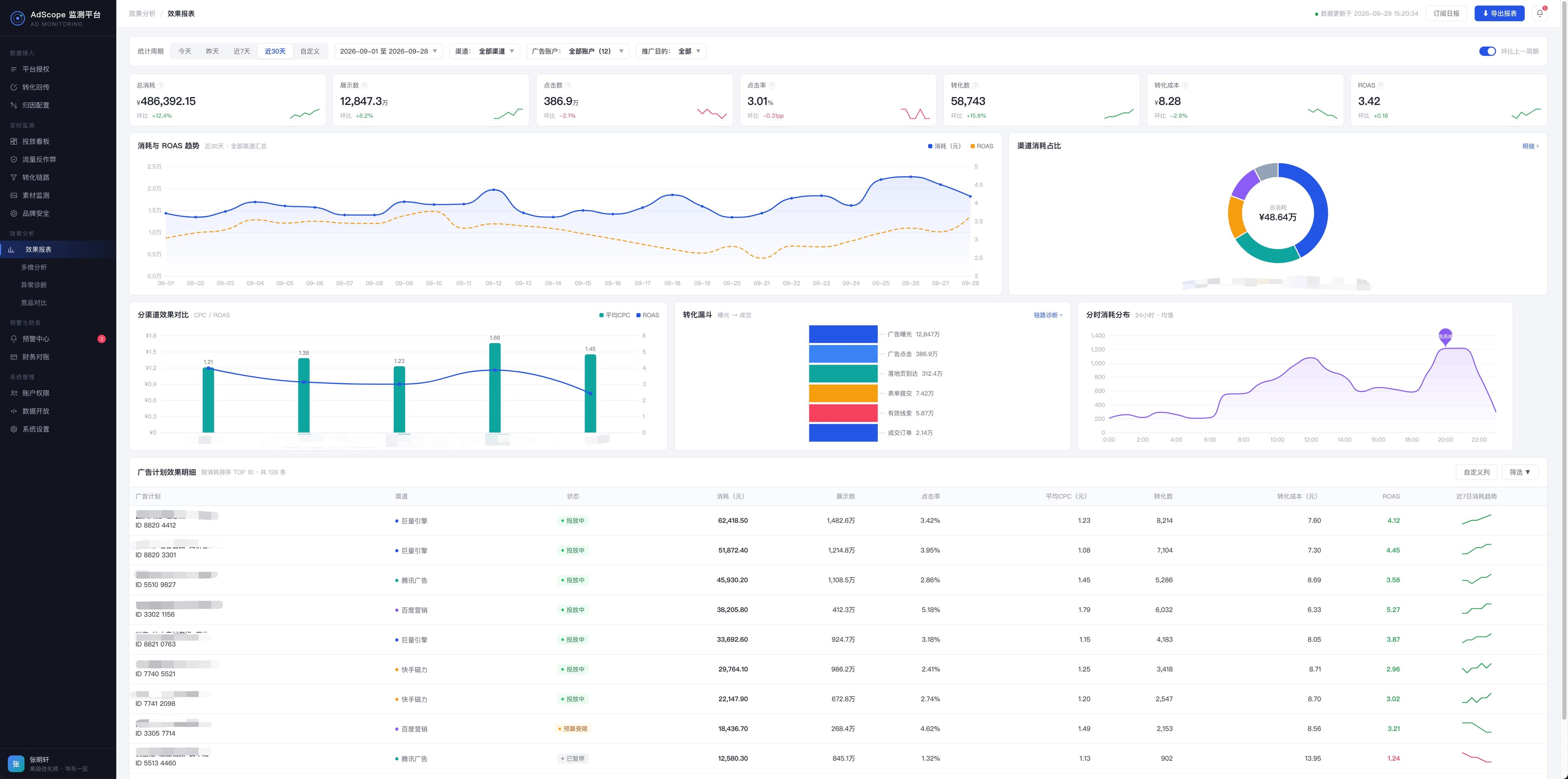1568x779 pixels.
Task: Open the 推广目的 全部 dropdown
Action: point(671,51)
